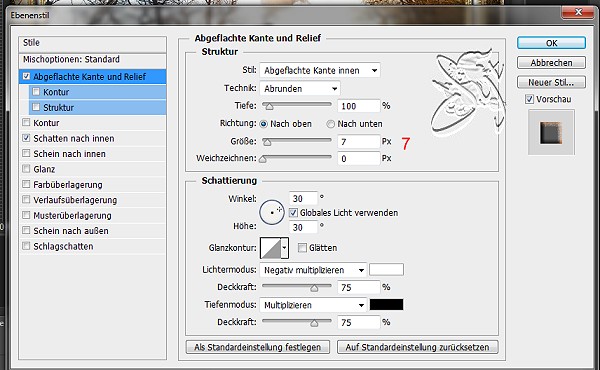This screenshot has width=600, height=370.
Task: Click the Weichzeichnen slider handle
Action: coord(263,159)
